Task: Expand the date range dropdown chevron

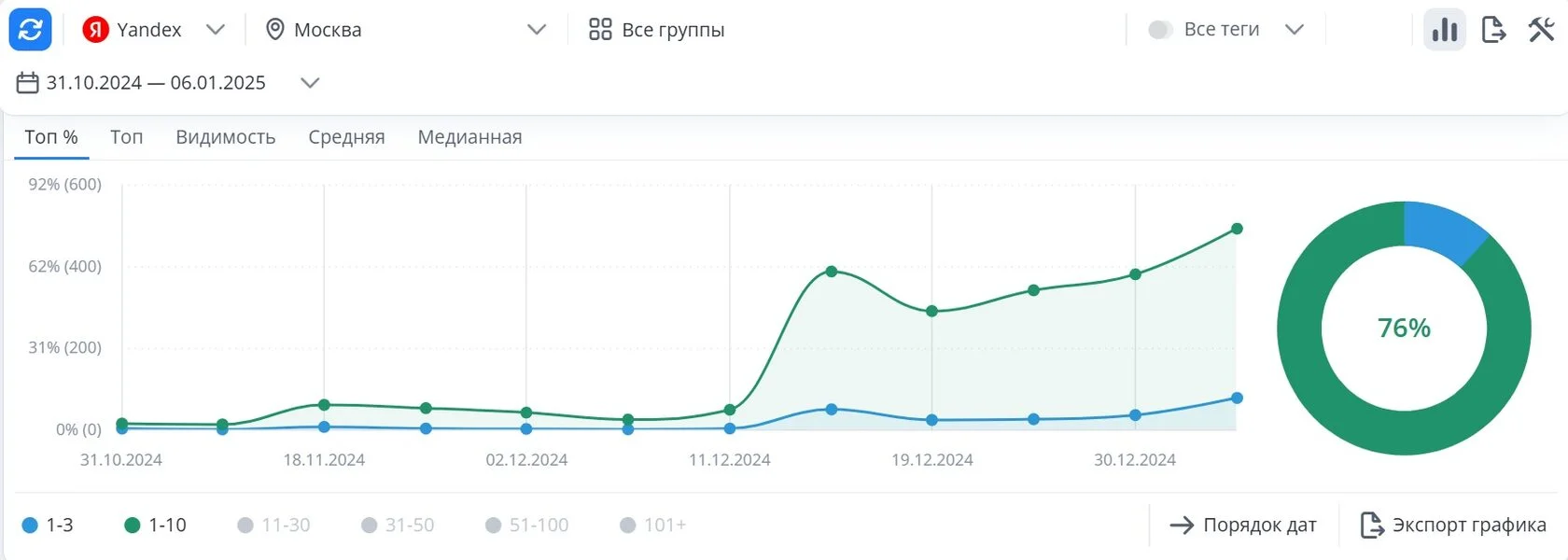Action: [x=310, y=83]
